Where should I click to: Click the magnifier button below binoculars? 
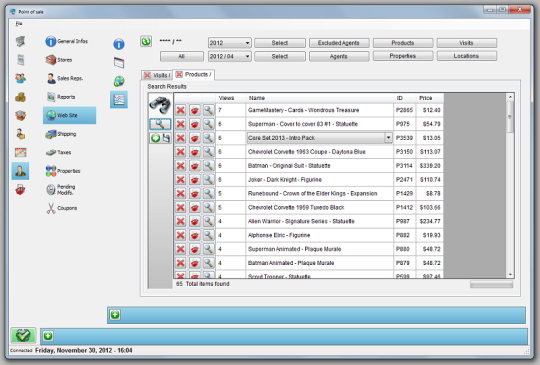click(160, 124)
